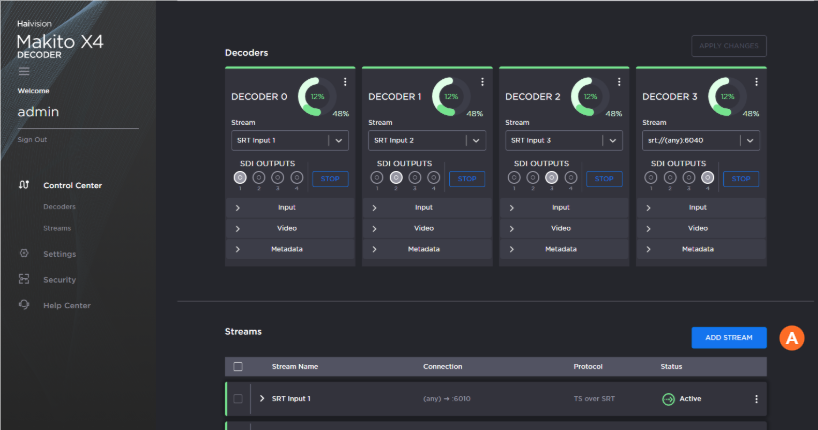Open Decoder 3 Stream dropdown

click(x=701, y=140)
